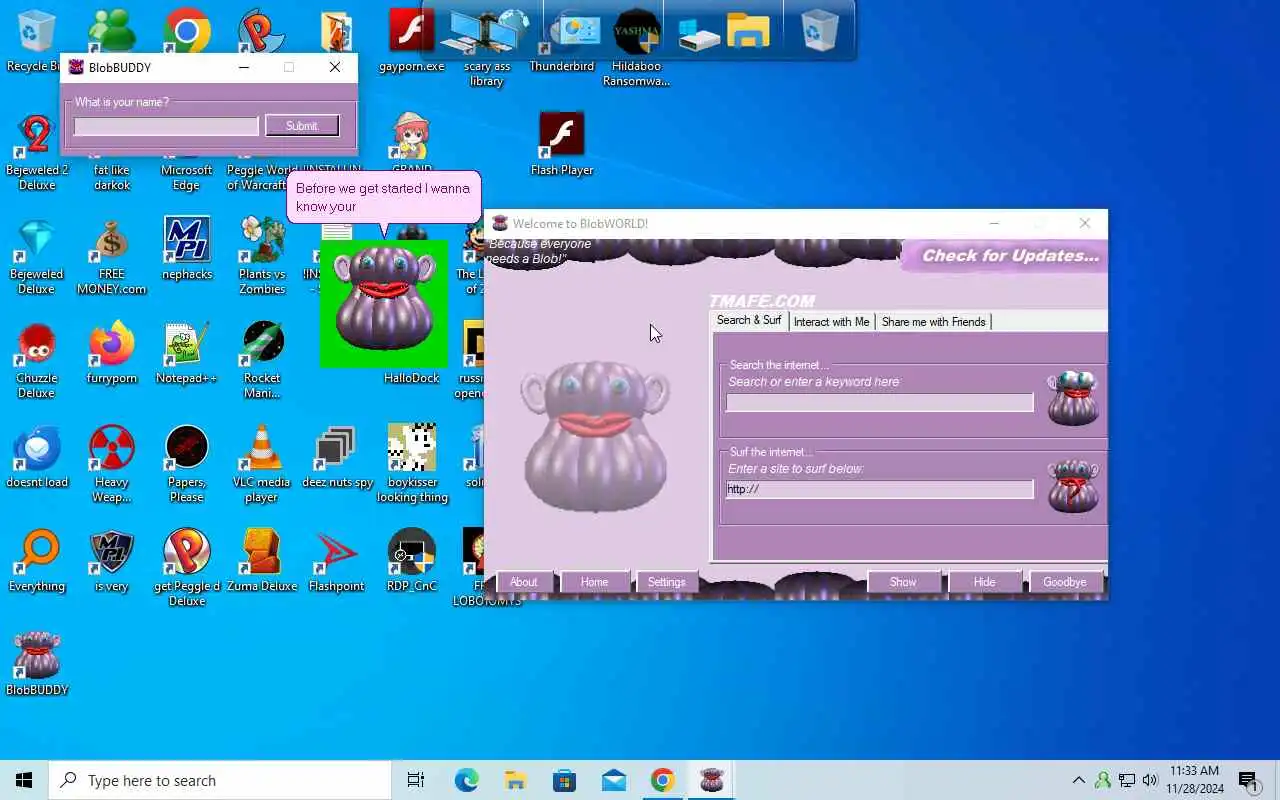Image resolution: width=1280 pixels, height=800 pixels.
Task: Open the notification center icon
Action: (1247, 780)
